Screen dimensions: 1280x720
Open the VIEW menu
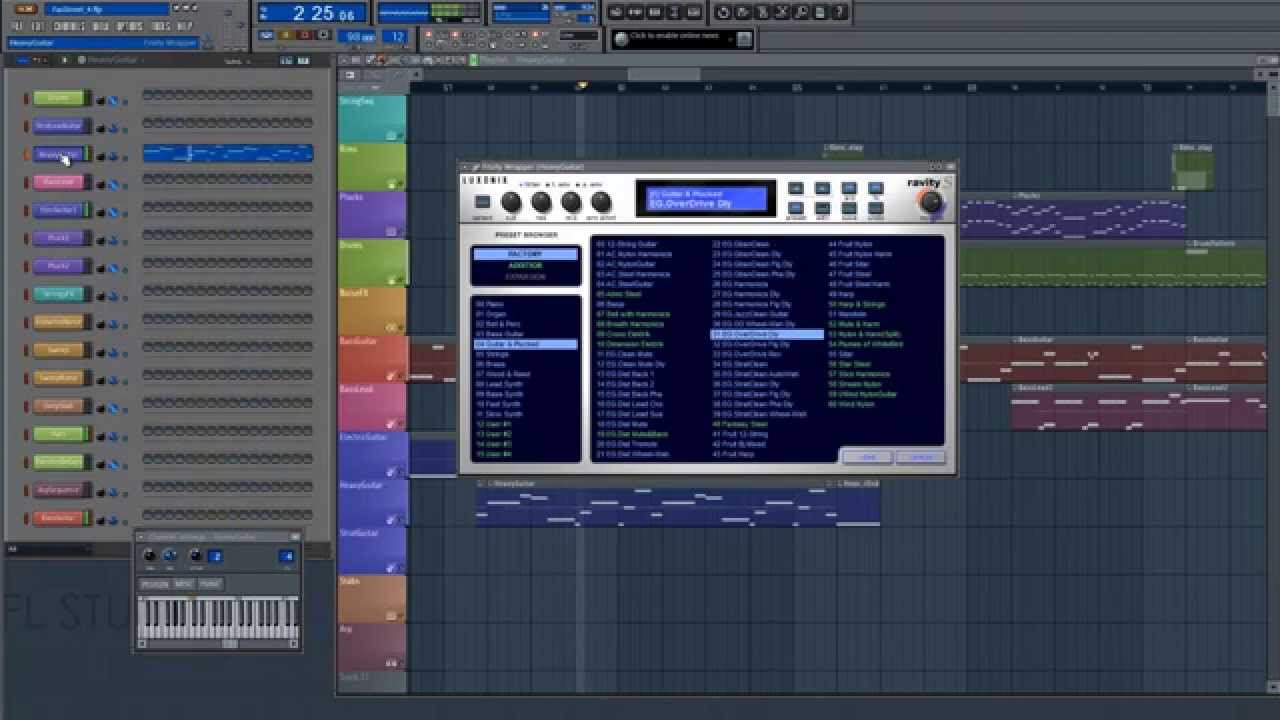[x=102, y=26]
